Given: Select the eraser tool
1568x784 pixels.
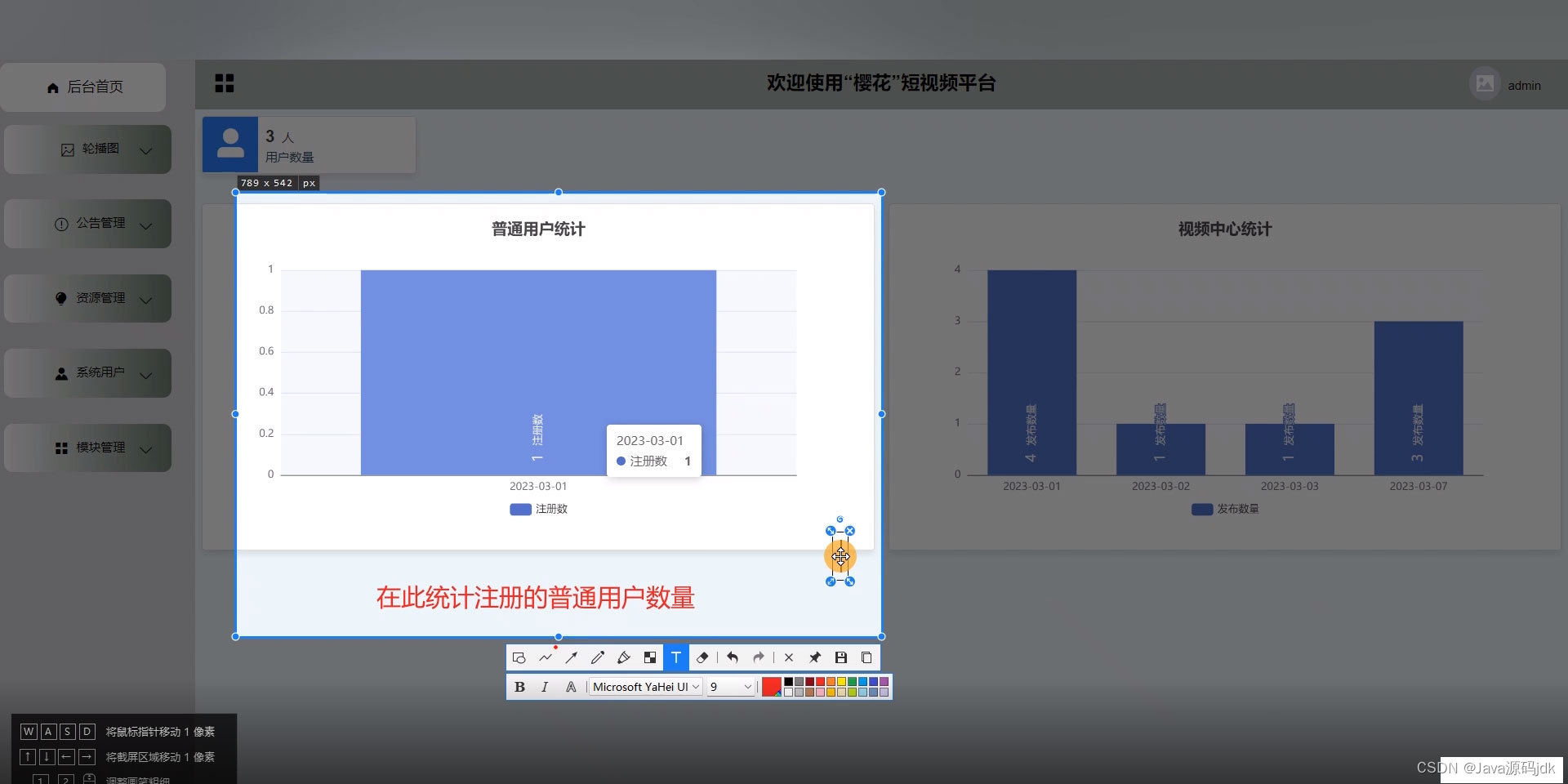Looking at the screenshot, I should (702, 657).
